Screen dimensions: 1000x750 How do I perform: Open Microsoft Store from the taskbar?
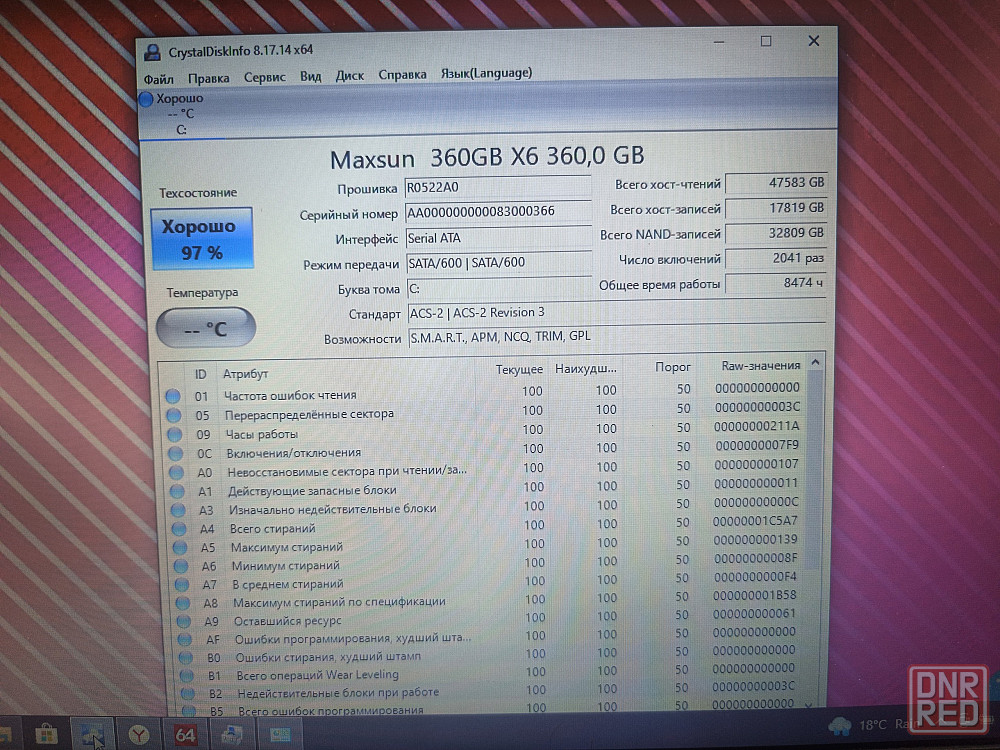point(46,735)
